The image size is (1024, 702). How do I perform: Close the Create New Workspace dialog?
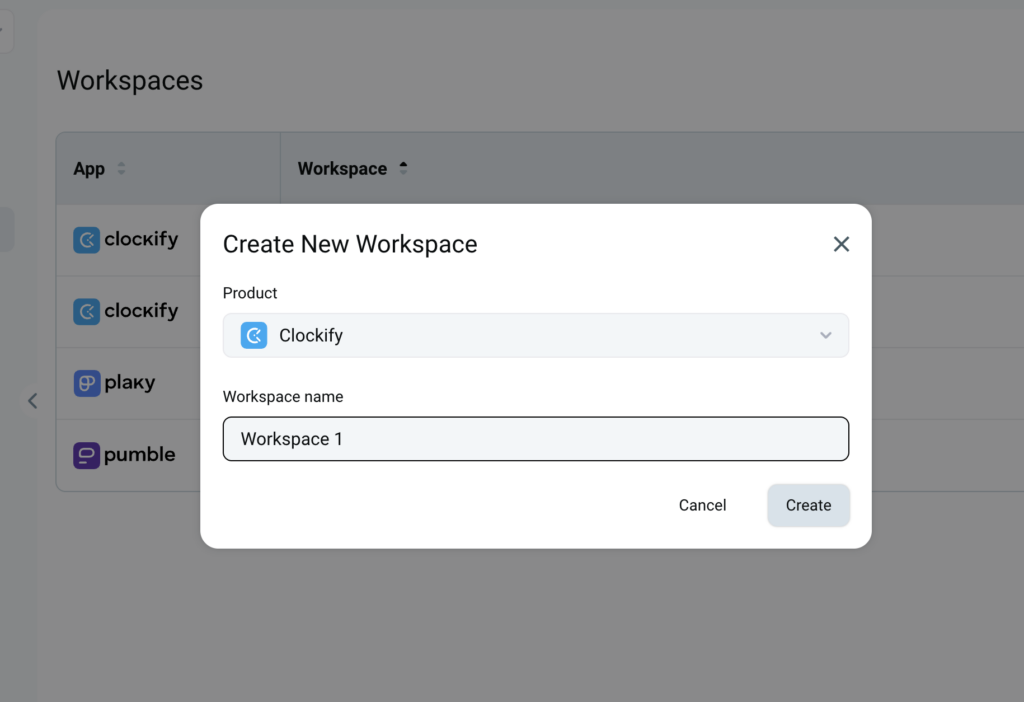(x=841, y=244)
